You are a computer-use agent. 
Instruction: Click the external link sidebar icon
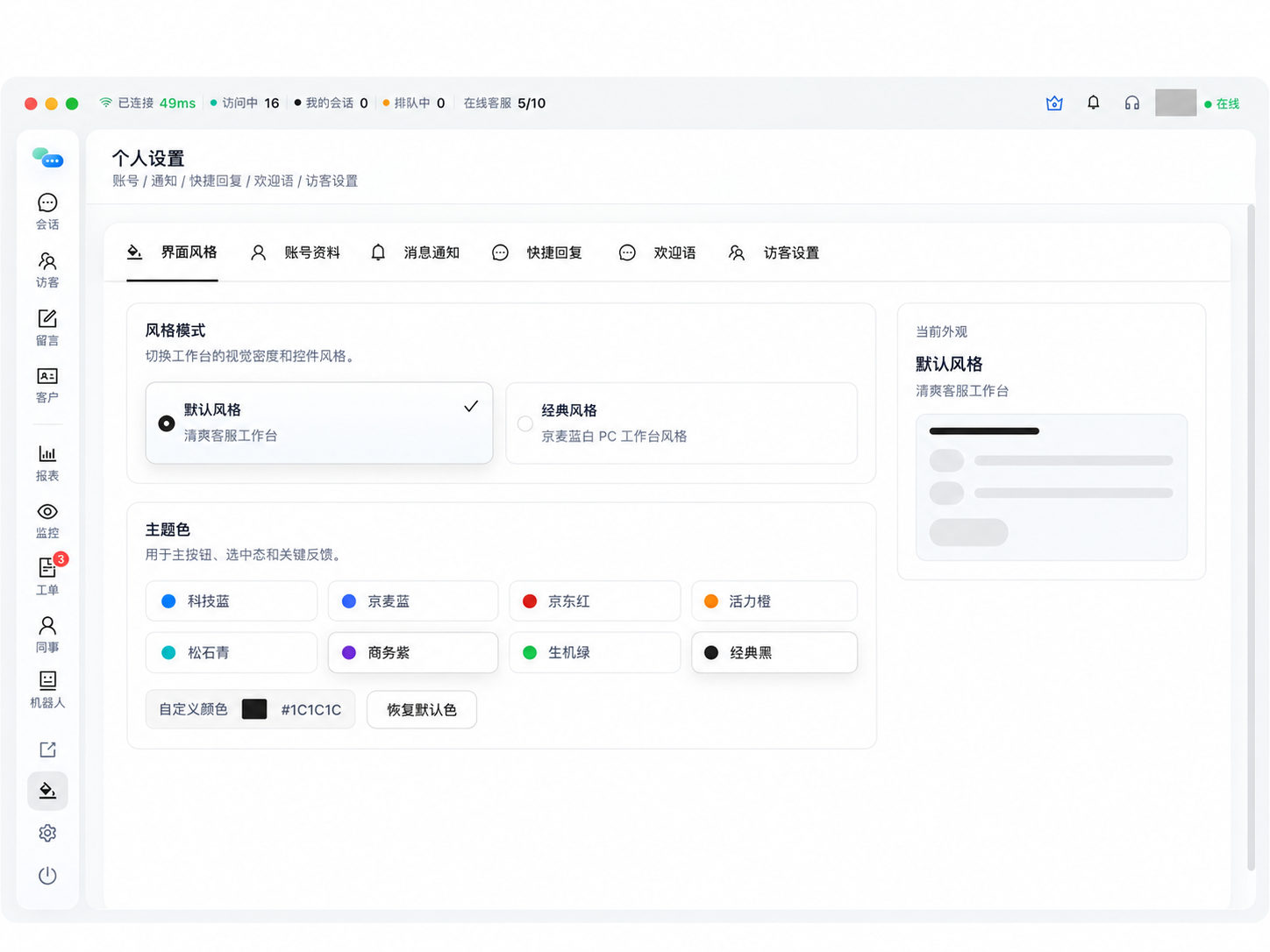click(x=47, y=750)
